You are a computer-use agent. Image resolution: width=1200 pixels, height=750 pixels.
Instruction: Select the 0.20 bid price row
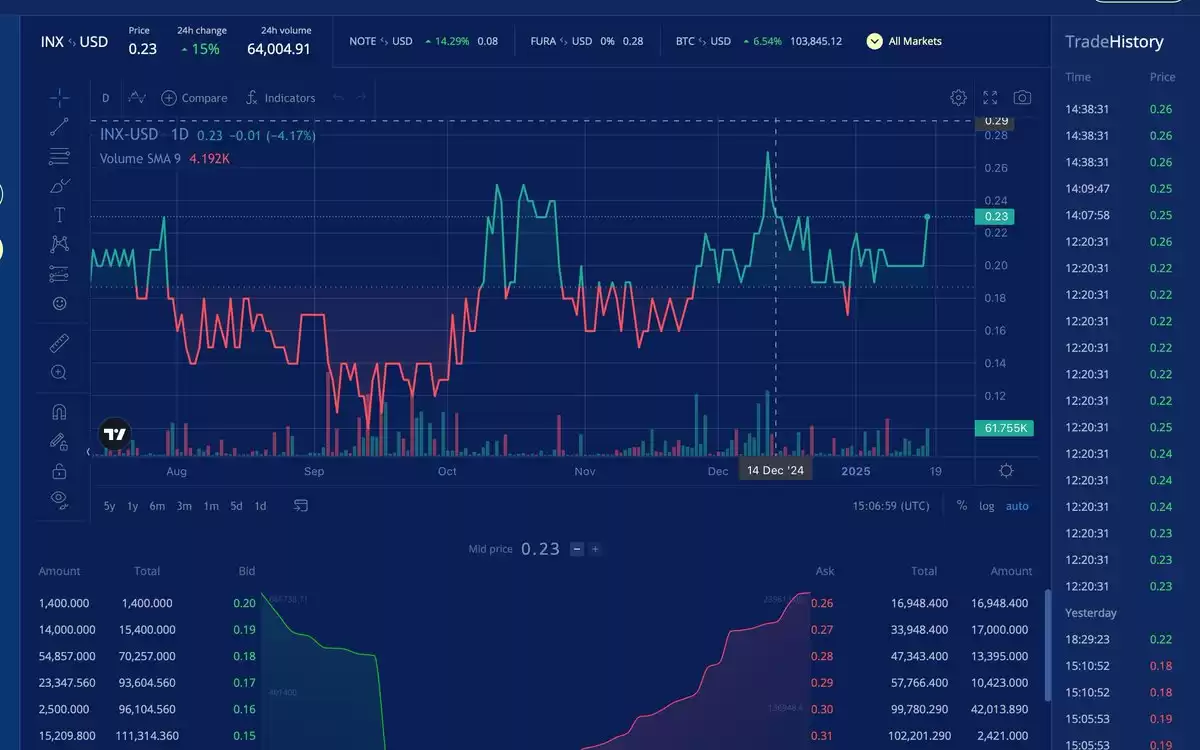(x=147, y=603)
